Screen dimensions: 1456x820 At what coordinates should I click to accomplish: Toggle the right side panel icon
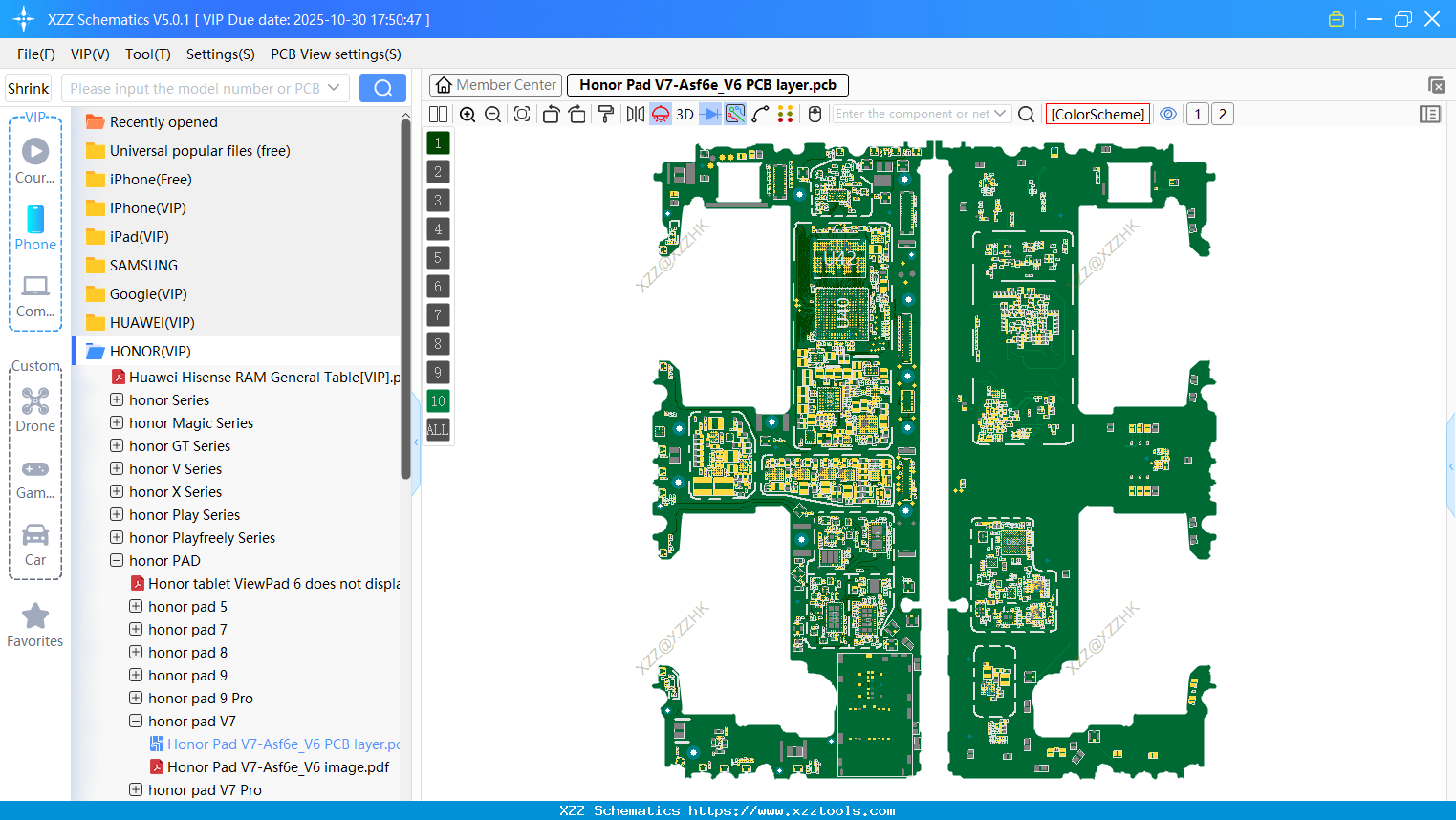pos(1430,114)
